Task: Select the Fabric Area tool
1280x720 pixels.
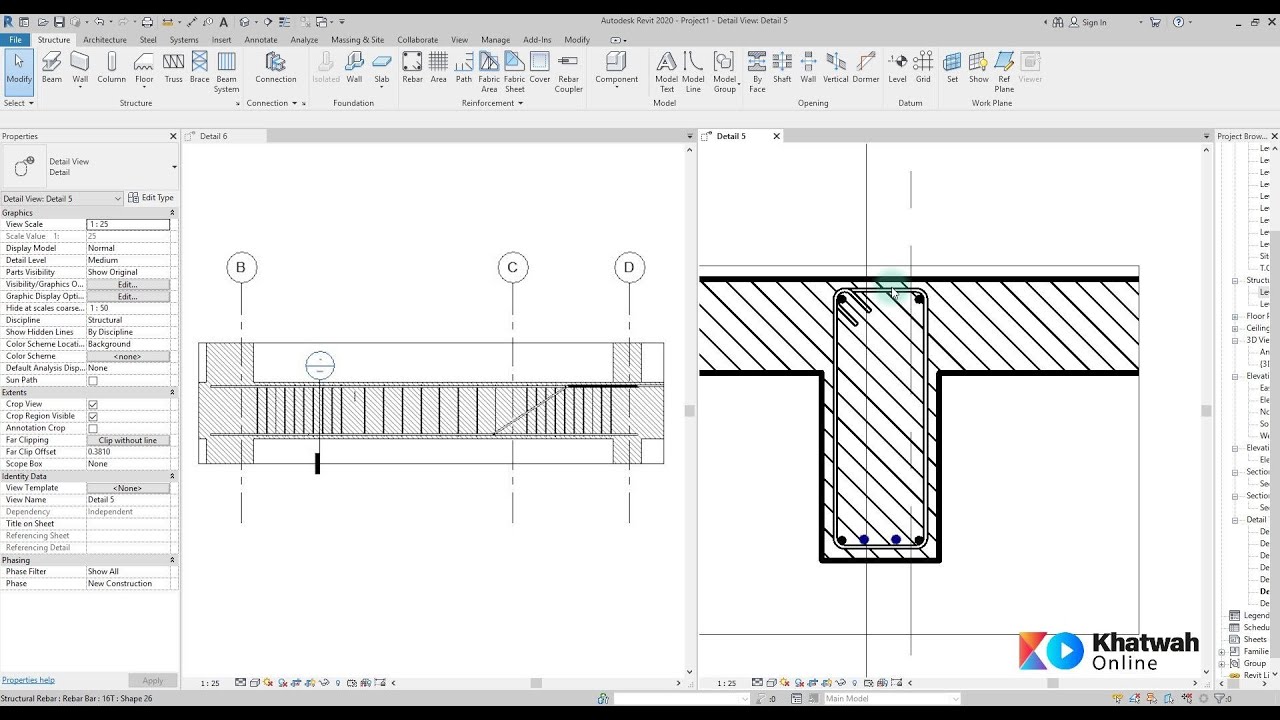Action: click(489, 72)
